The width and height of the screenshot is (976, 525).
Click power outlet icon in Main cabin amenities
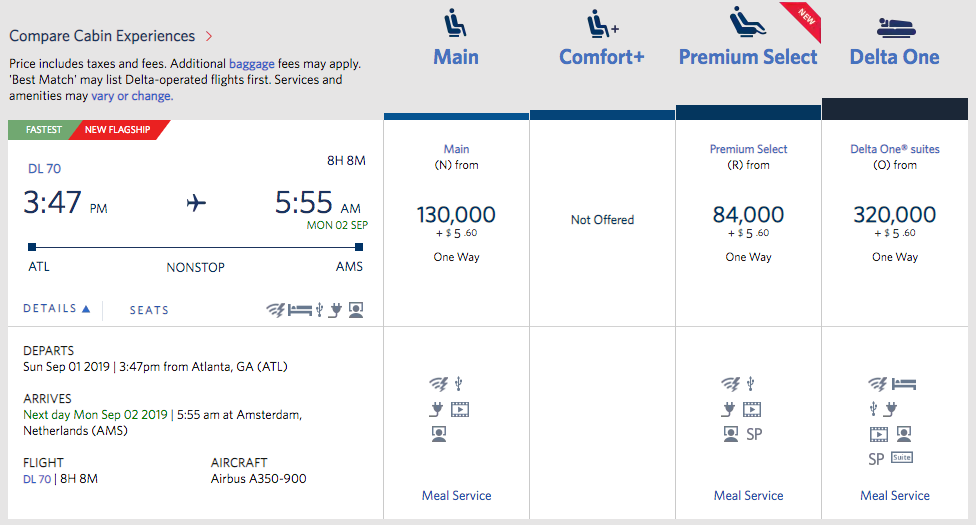click(435, 409)
